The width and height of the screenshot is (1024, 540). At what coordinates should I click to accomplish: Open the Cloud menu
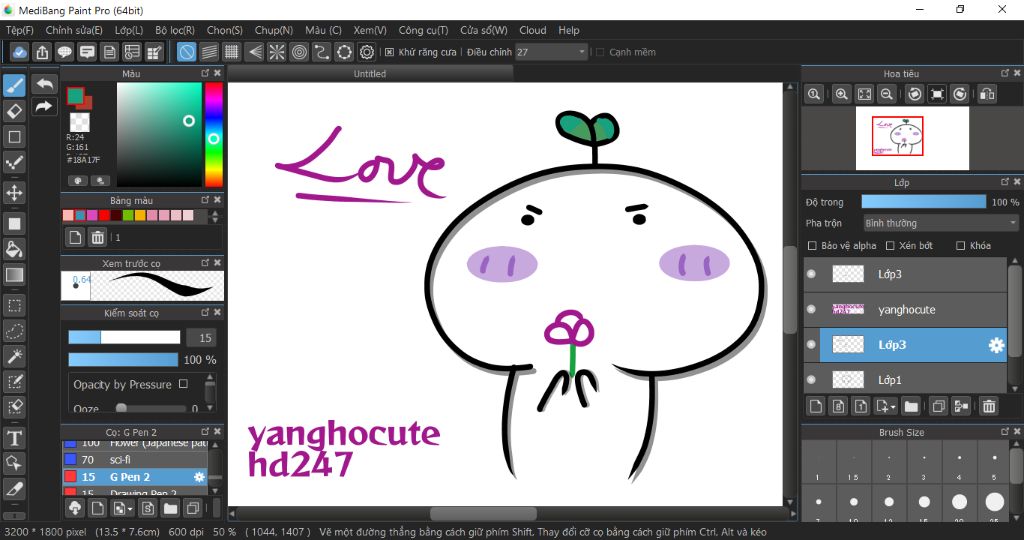click(533, 30)
